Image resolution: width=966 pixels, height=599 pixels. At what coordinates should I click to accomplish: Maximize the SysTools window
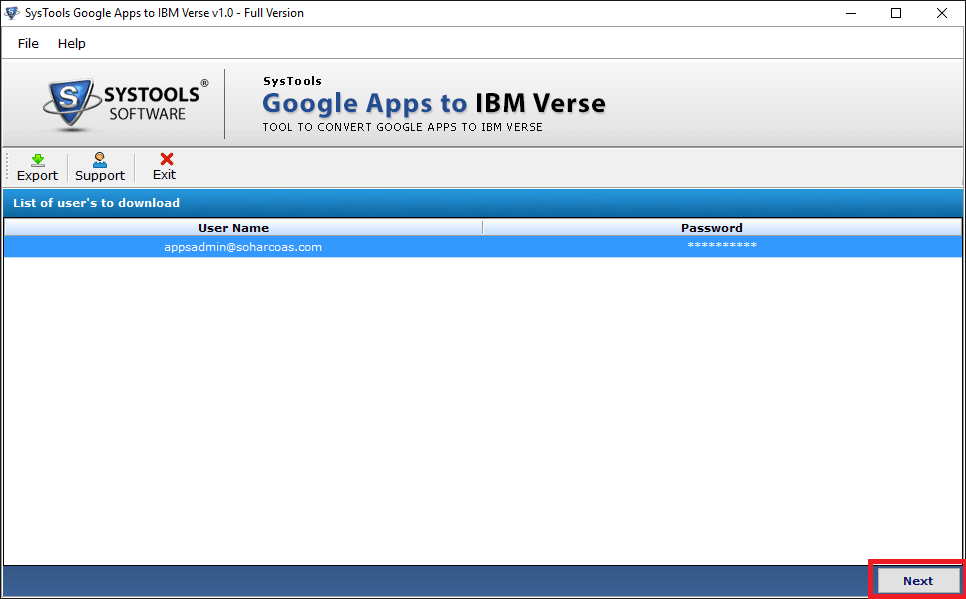coord(896,13)
